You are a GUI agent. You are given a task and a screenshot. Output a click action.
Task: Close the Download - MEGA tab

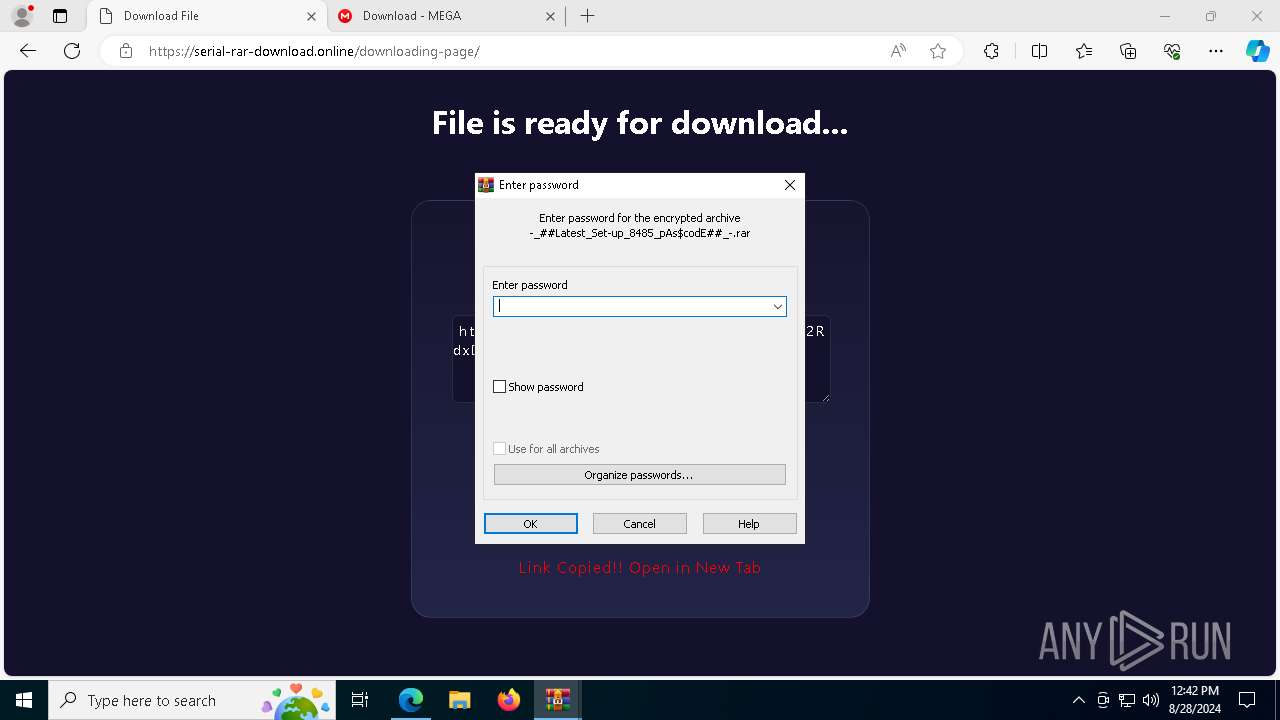pyautogui.click(x=550, y=16)
